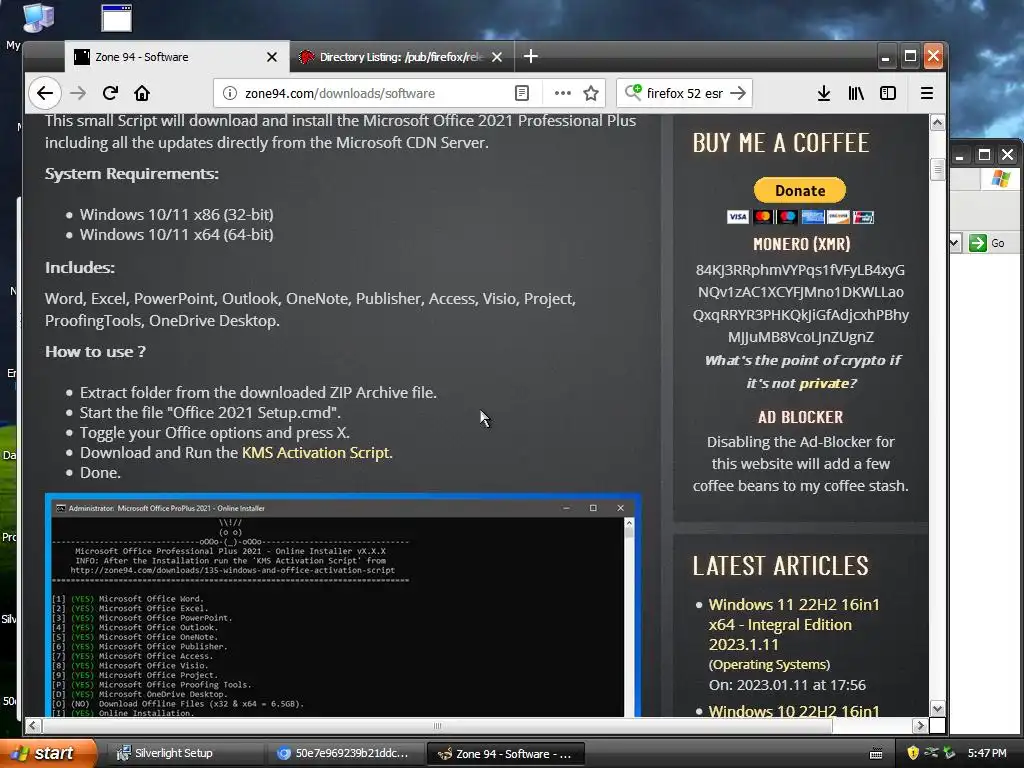The width and height of the screenshot is (1024, 768).
Task: Toggle reader view icon
Action: click(522, 93)
